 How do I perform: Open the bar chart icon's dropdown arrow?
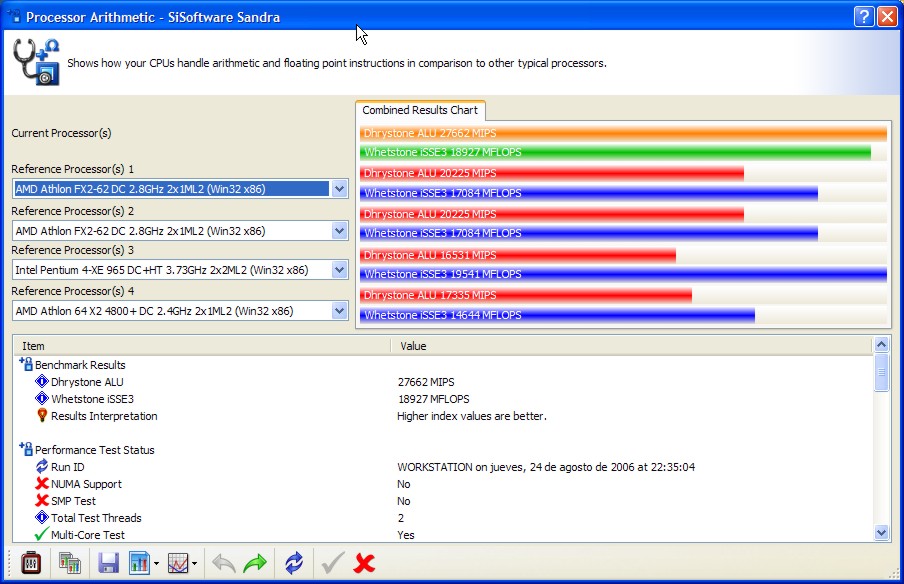coord(156,563)
